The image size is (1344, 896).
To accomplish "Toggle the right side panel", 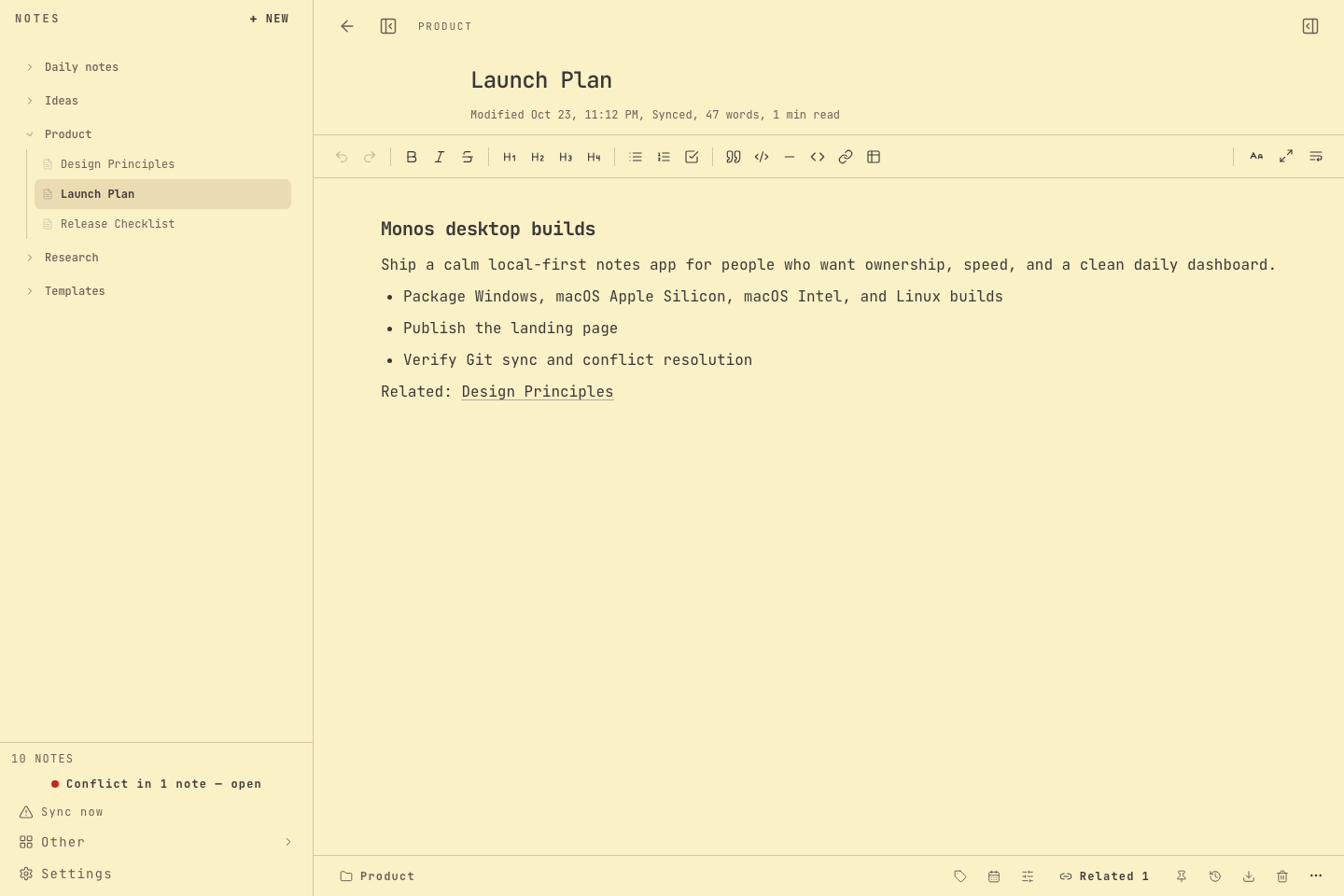I will 1310,26.
